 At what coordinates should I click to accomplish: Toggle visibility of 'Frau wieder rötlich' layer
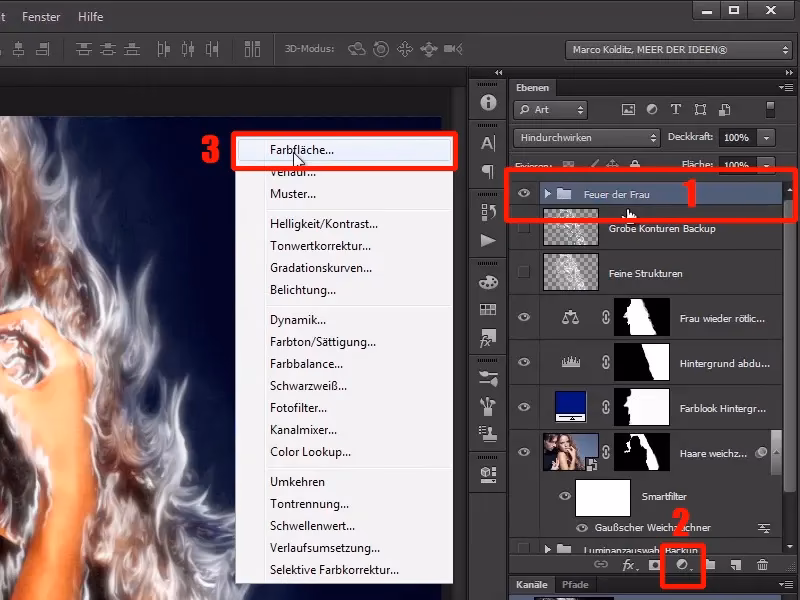coord(523,318)
